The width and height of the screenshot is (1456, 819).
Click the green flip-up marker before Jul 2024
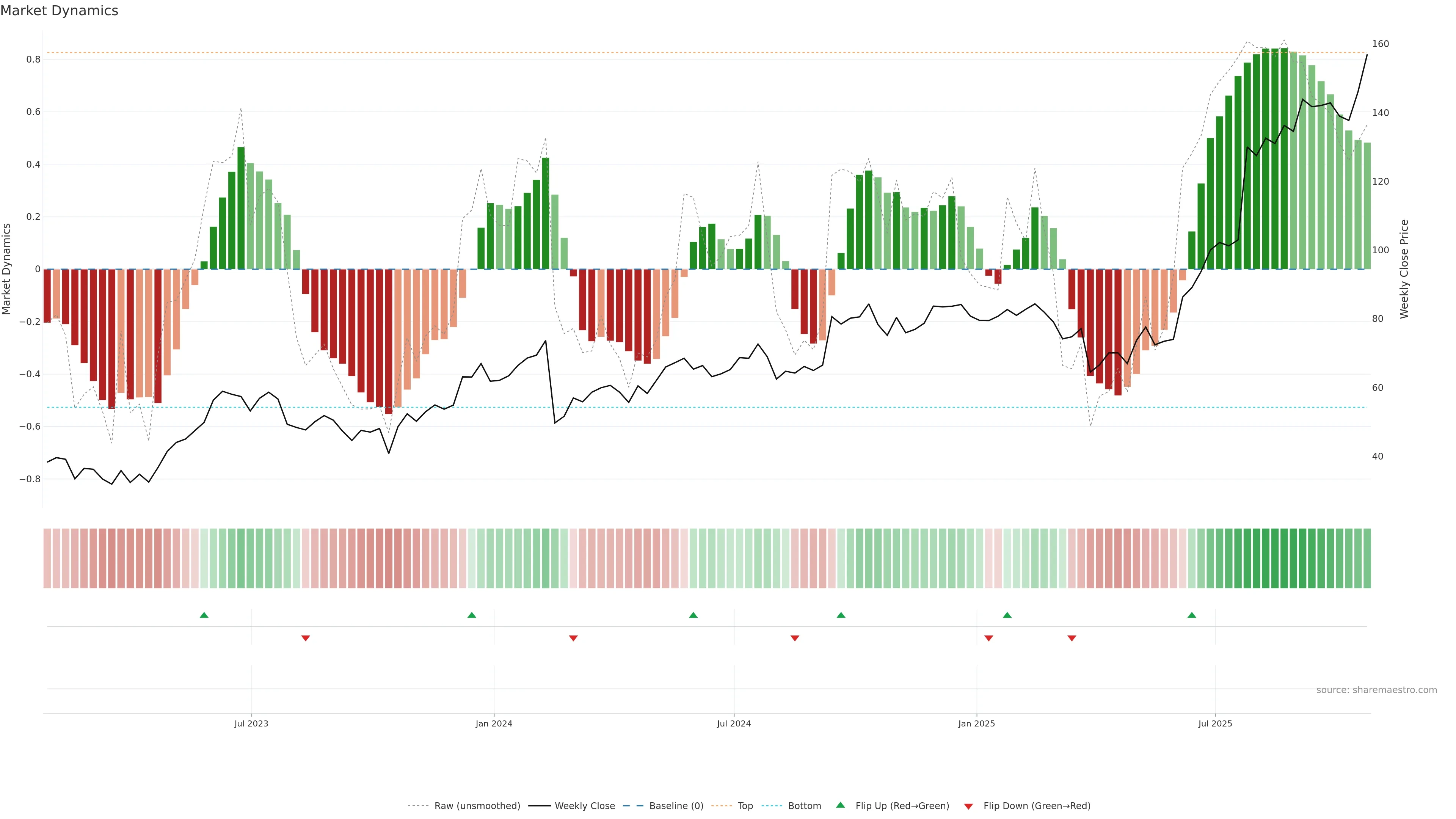693,615
